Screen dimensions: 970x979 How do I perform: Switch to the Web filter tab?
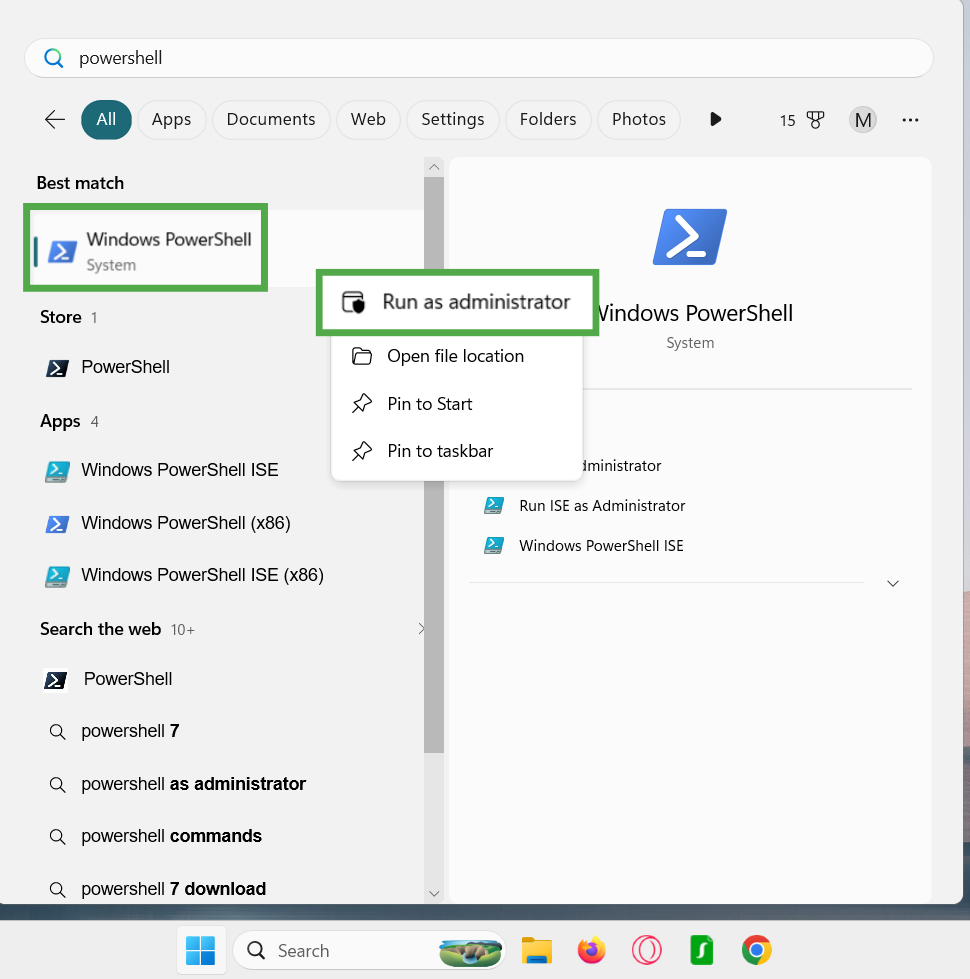368,119
